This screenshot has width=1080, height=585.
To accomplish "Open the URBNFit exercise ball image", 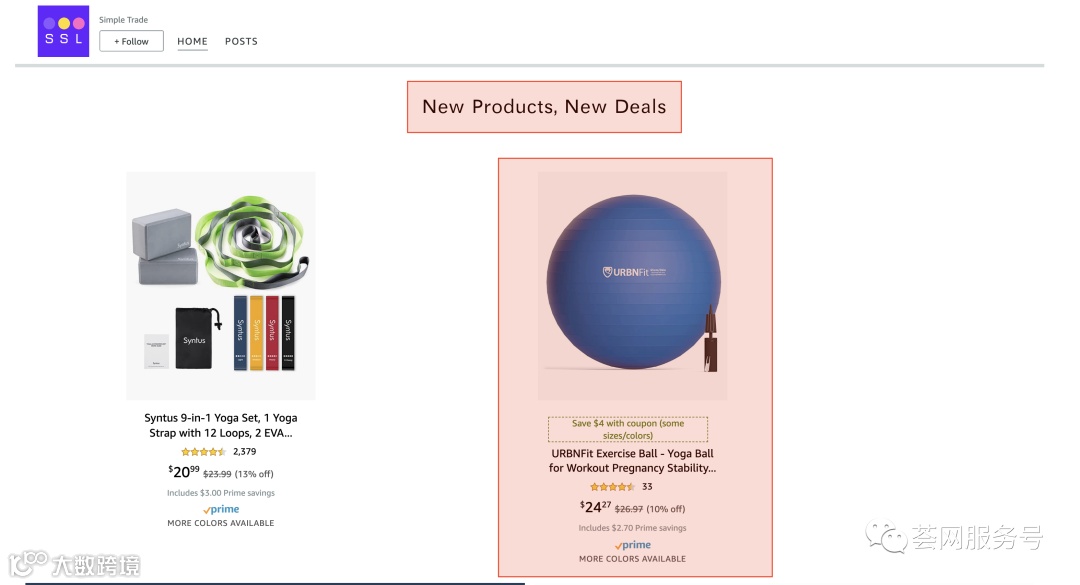I will [632, 285].
